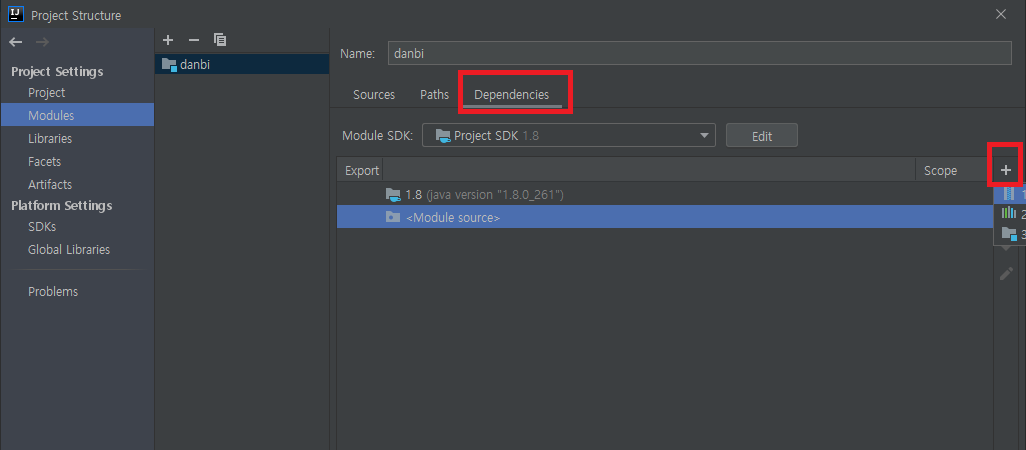
Task: Open SDKs under Platform Settings
Action: (x=42, y=227)
